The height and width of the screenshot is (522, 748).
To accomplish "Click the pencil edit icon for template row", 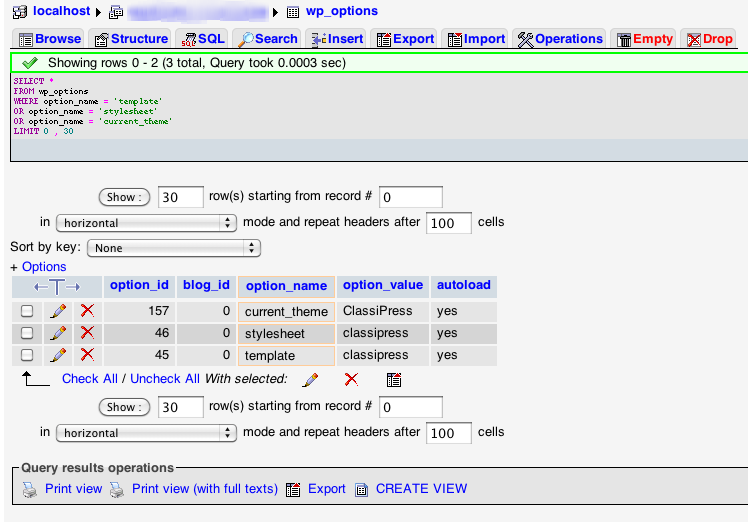I will pos(58,355).
